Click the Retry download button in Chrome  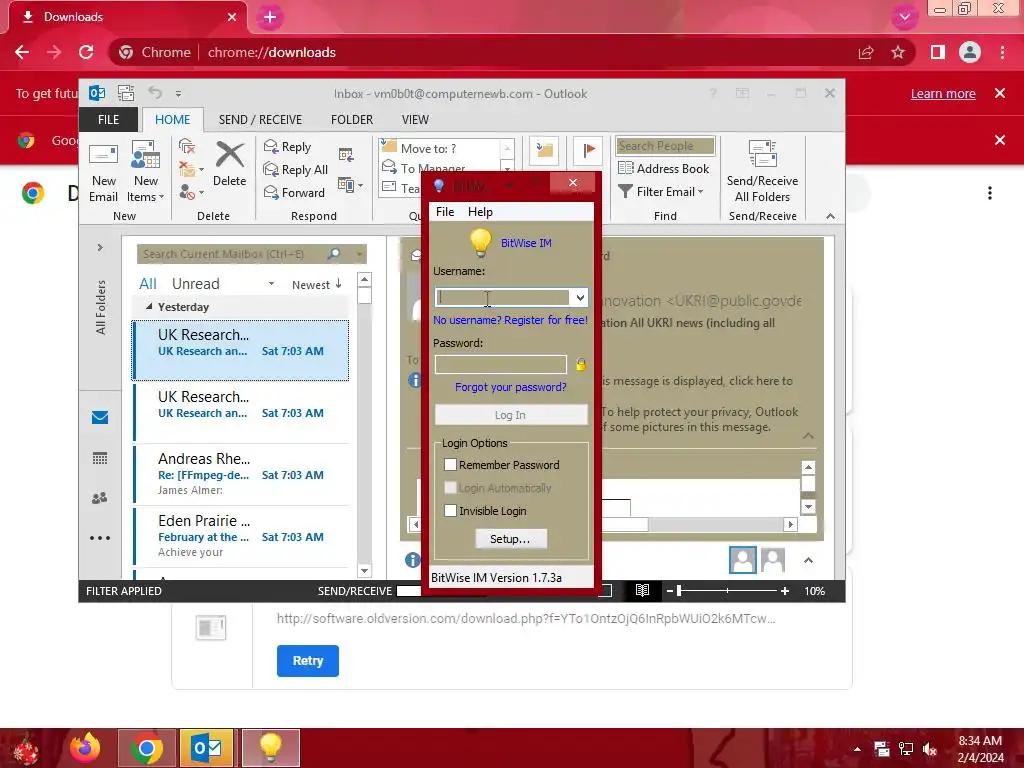click(308, 661)
